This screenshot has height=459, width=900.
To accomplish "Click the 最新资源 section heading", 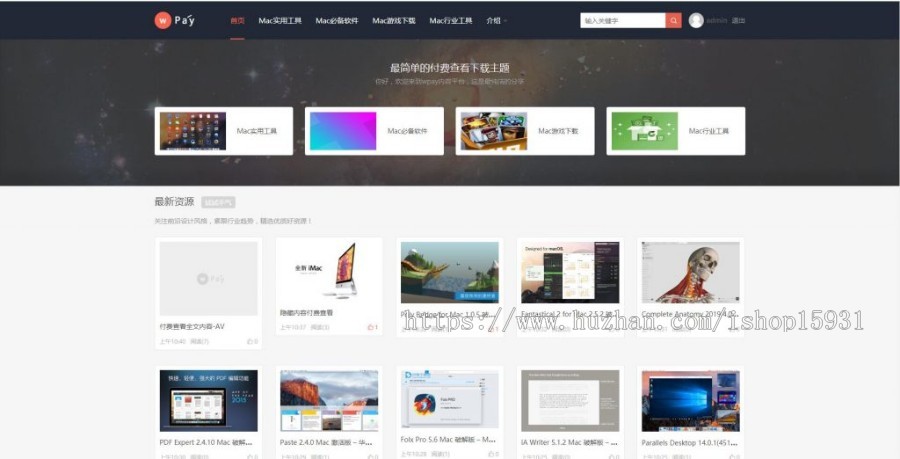I will pos(174,202).
